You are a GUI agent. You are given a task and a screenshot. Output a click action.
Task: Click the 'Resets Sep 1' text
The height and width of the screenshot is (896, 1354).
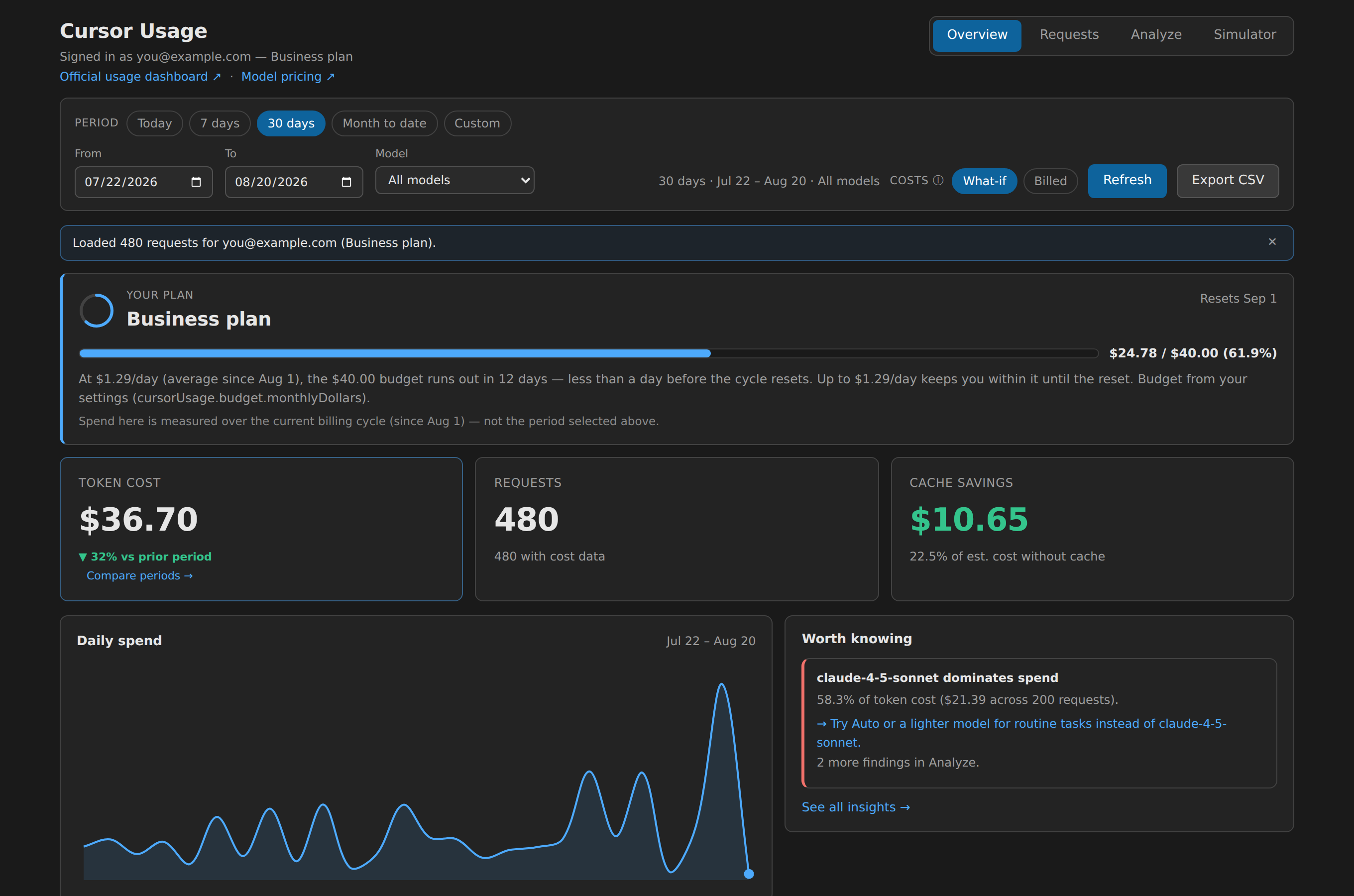point(1238,298)
